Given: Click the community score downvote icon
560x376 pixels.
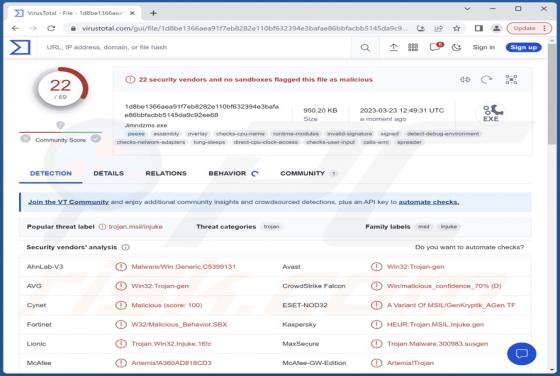Looking at the screenshot, I should click(25, 139).
